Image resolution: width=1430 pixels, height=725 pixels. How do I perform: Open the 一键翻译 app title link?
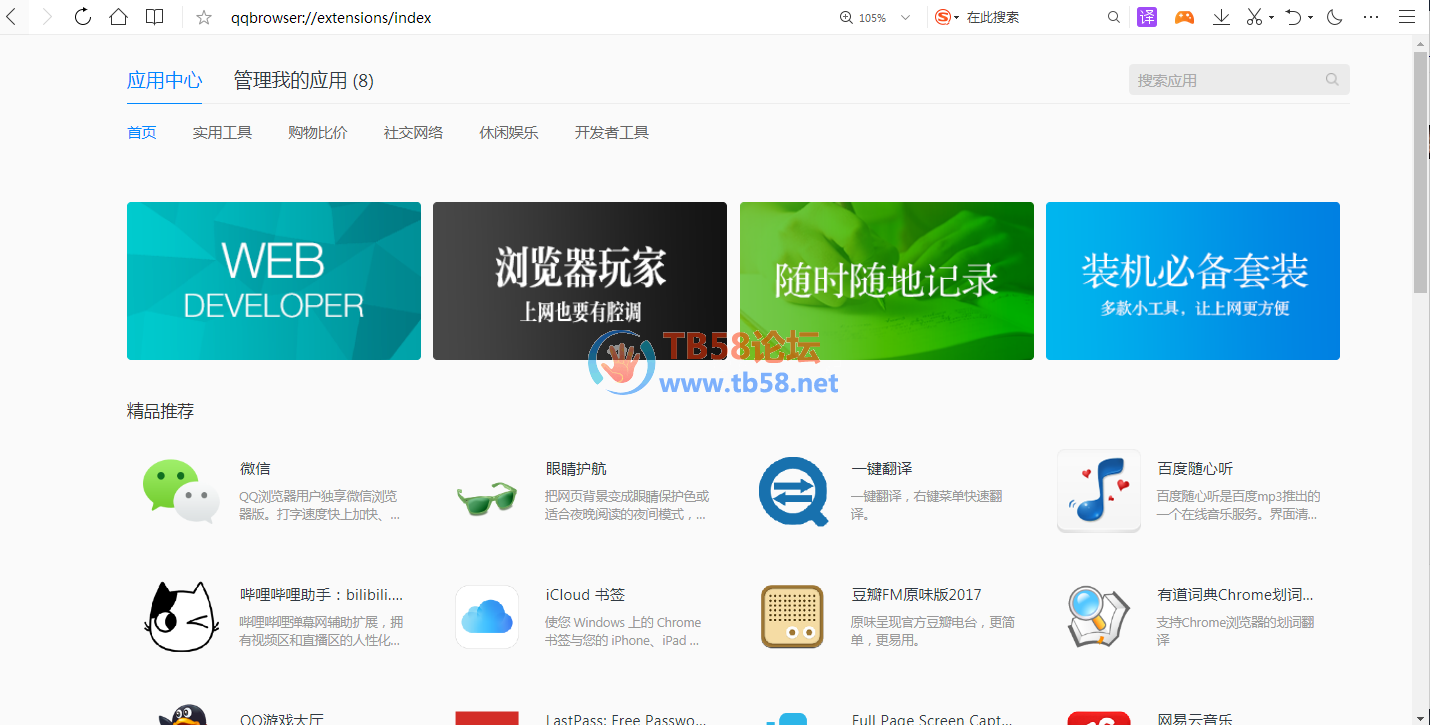[x=882, y=468]
